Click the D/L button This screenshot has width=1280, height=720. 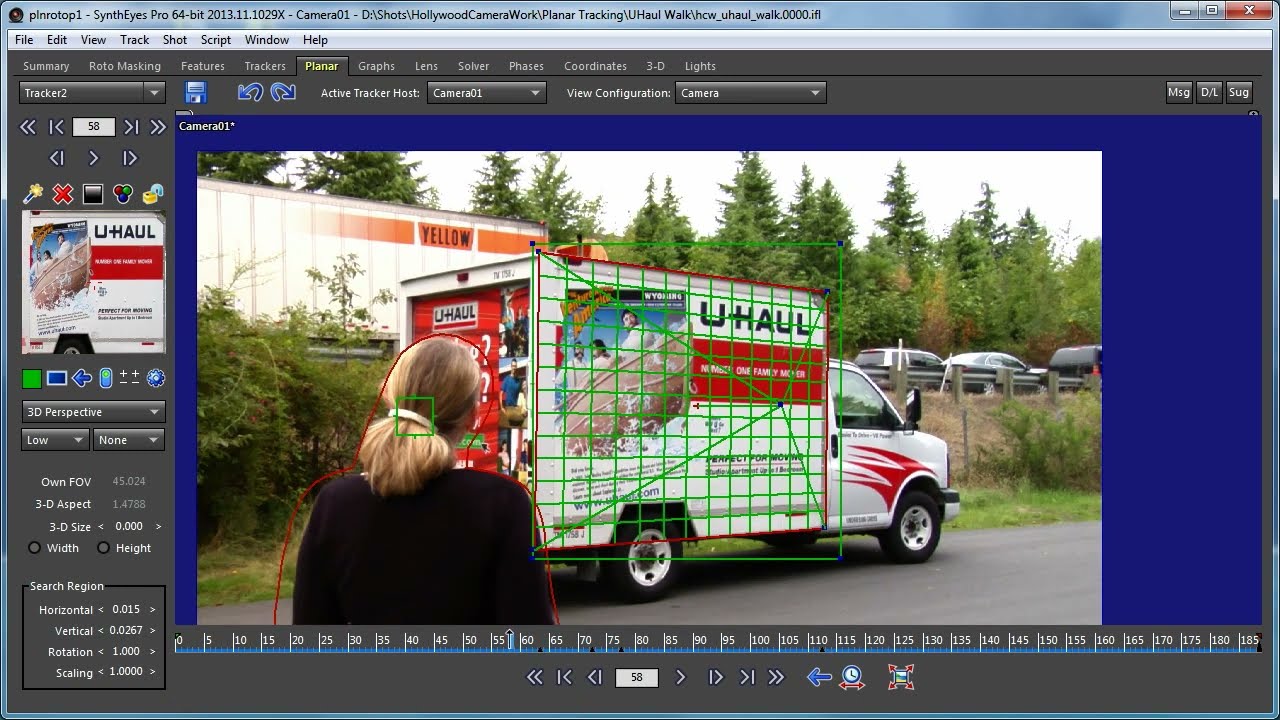[1210, 92]
